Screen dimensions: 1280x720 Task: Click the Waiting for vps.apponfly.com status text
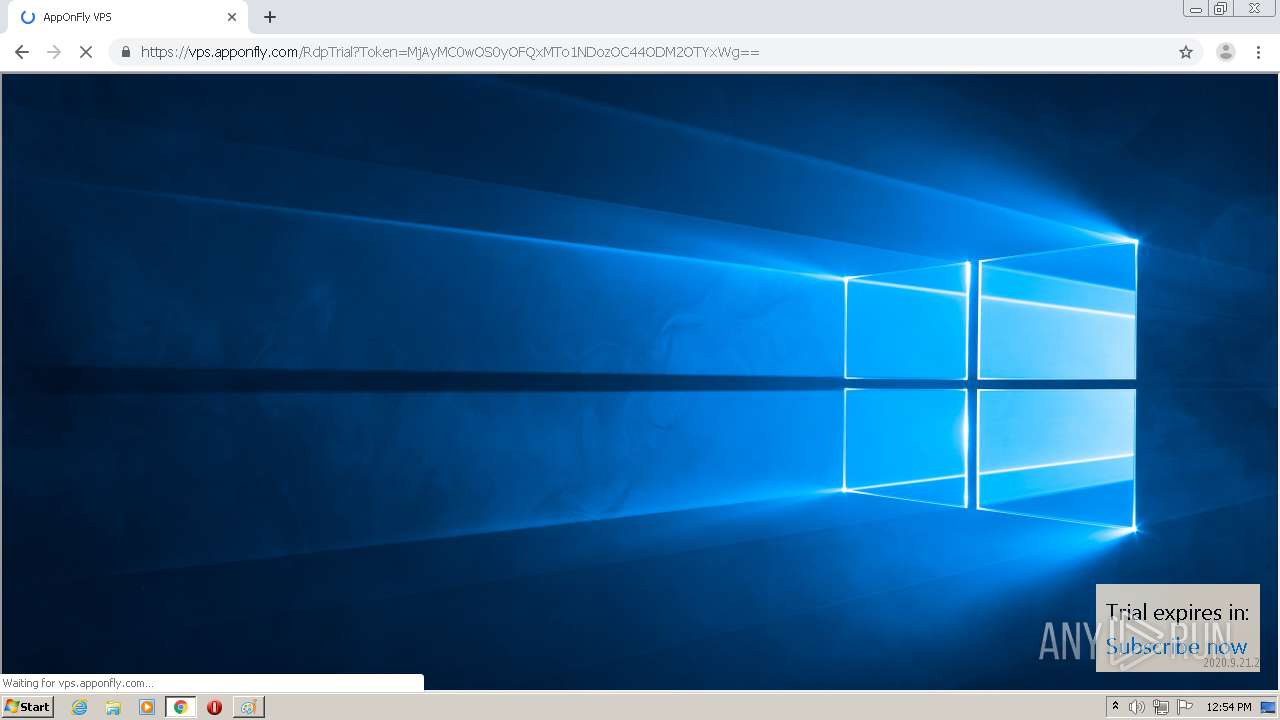(78, 683)
